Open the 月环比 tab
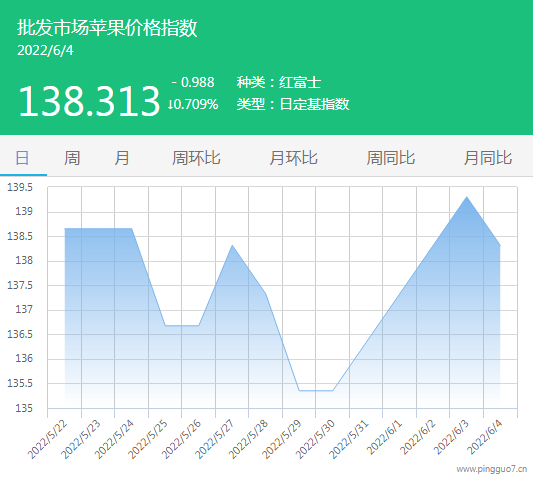Screen dimensions: 533x479 293,158
